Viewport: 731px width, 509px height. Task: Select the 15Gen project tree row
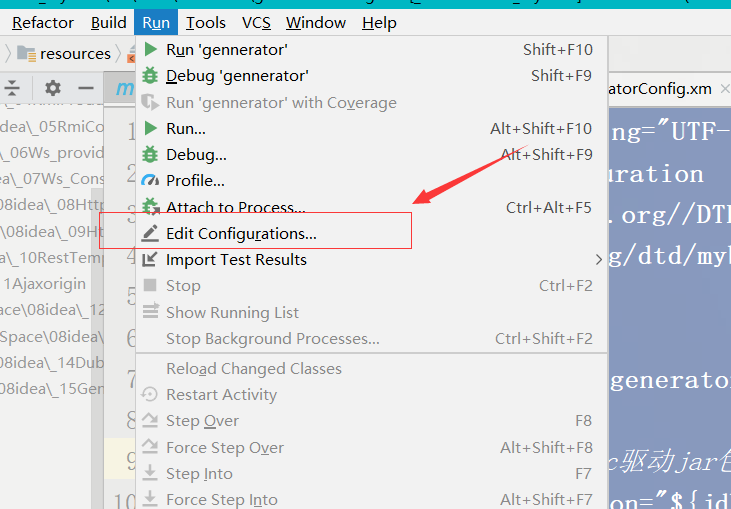coord(52,388)
